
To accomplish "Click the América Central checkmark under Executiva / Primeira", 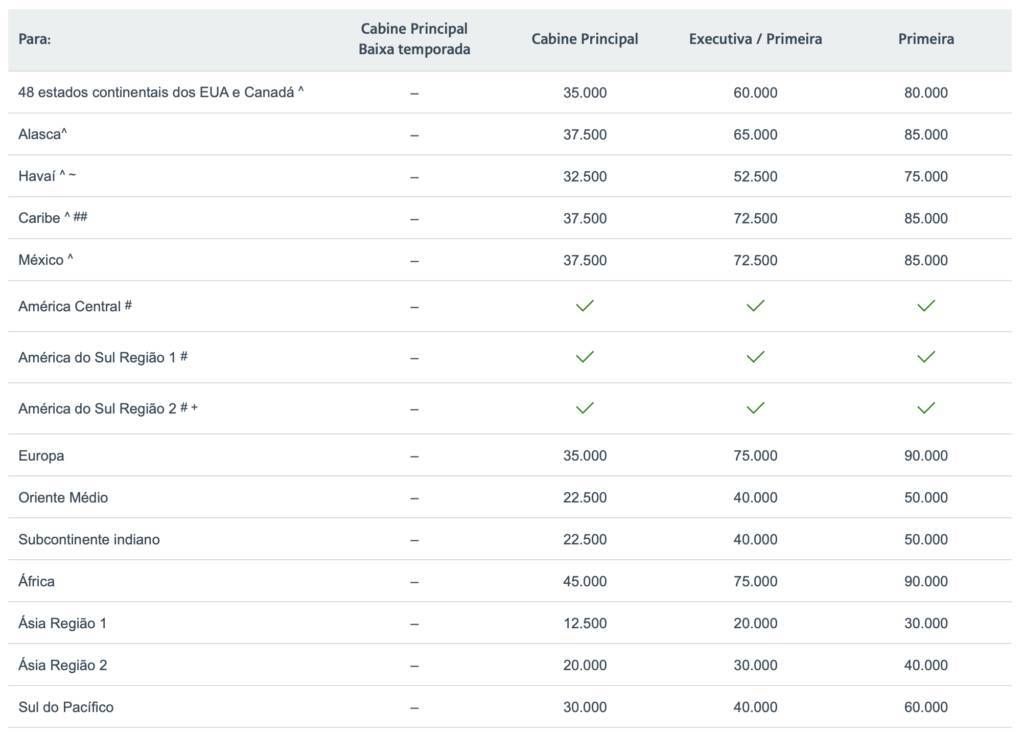I will pyautogui.click(x=755, y=306).
